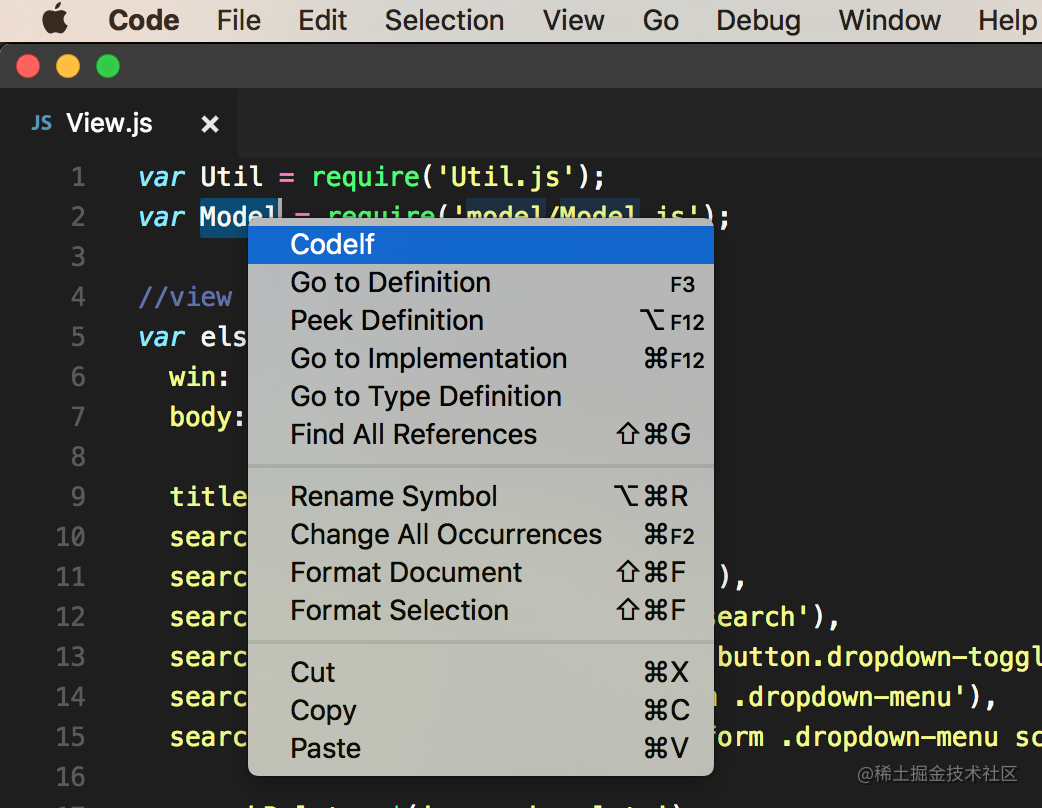The image size is (1042, 808).
Task: Open the View menu
Action: click(x=573, y=20)
